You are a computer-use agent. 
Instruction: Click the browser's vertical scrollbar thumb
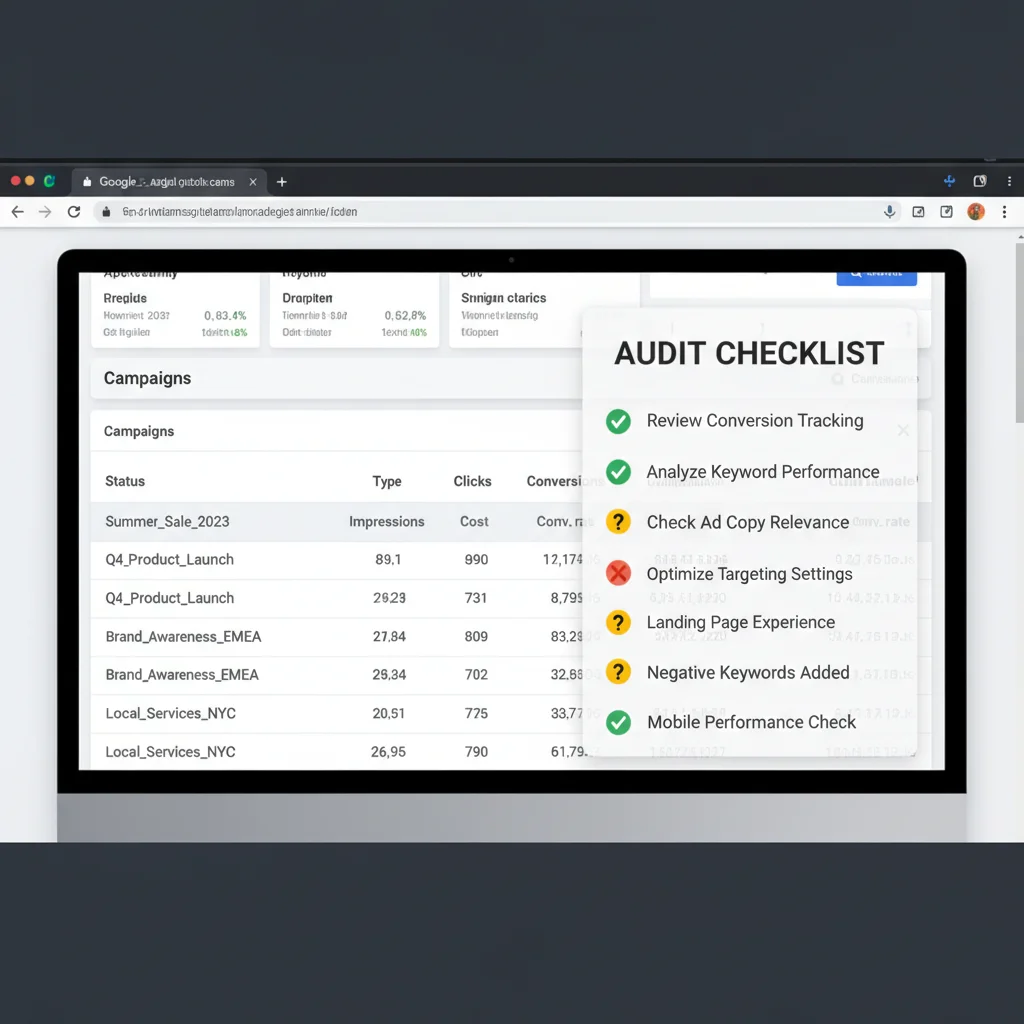click(1019, 333)
